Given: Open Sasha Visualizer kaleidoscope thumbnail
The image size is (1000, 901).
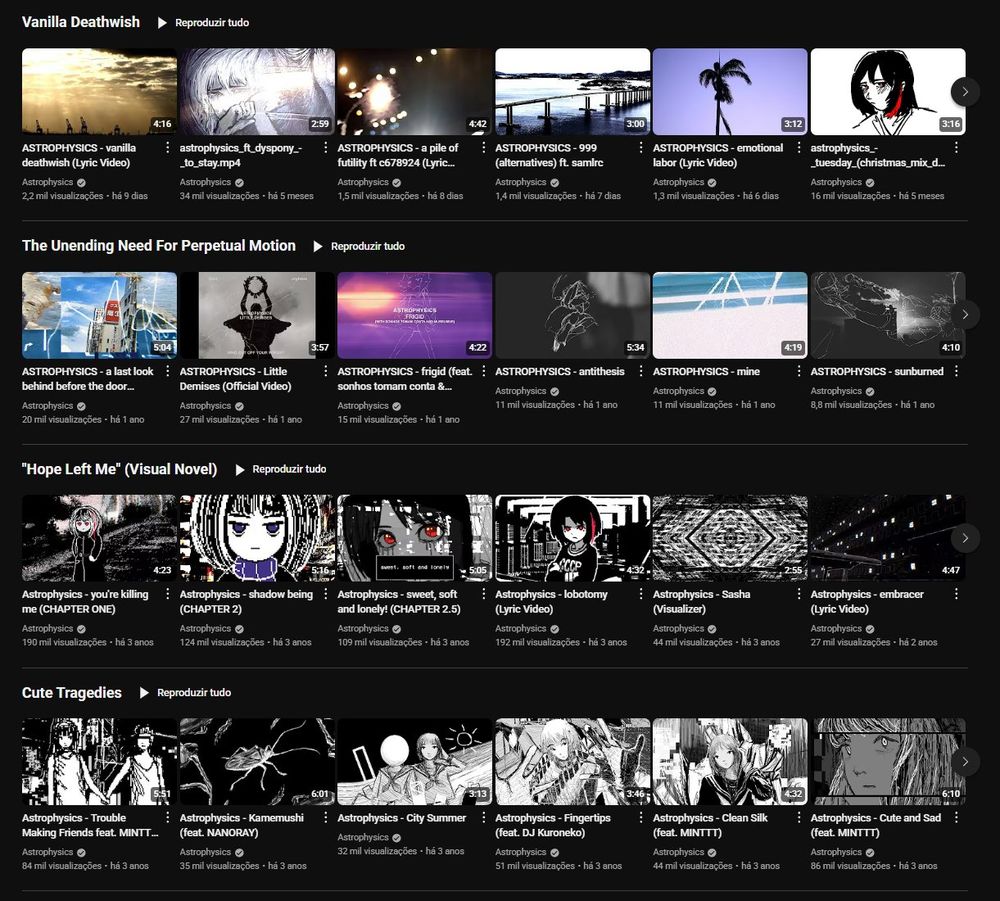Looking at the screenshot, I should click(730, 538).
